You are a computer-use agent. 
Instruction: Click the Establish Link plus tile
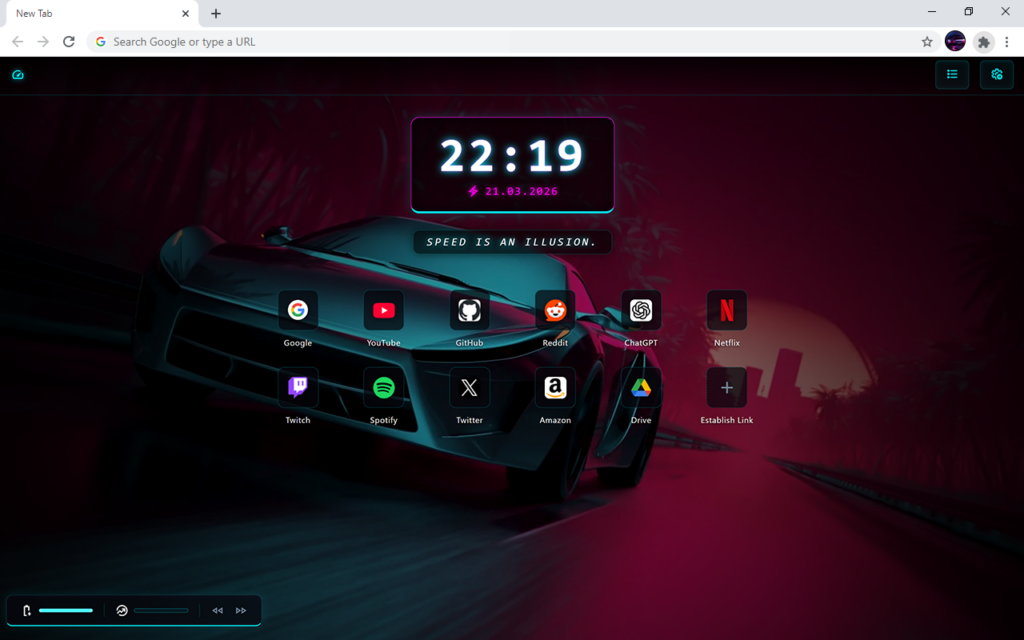point(727,388)
